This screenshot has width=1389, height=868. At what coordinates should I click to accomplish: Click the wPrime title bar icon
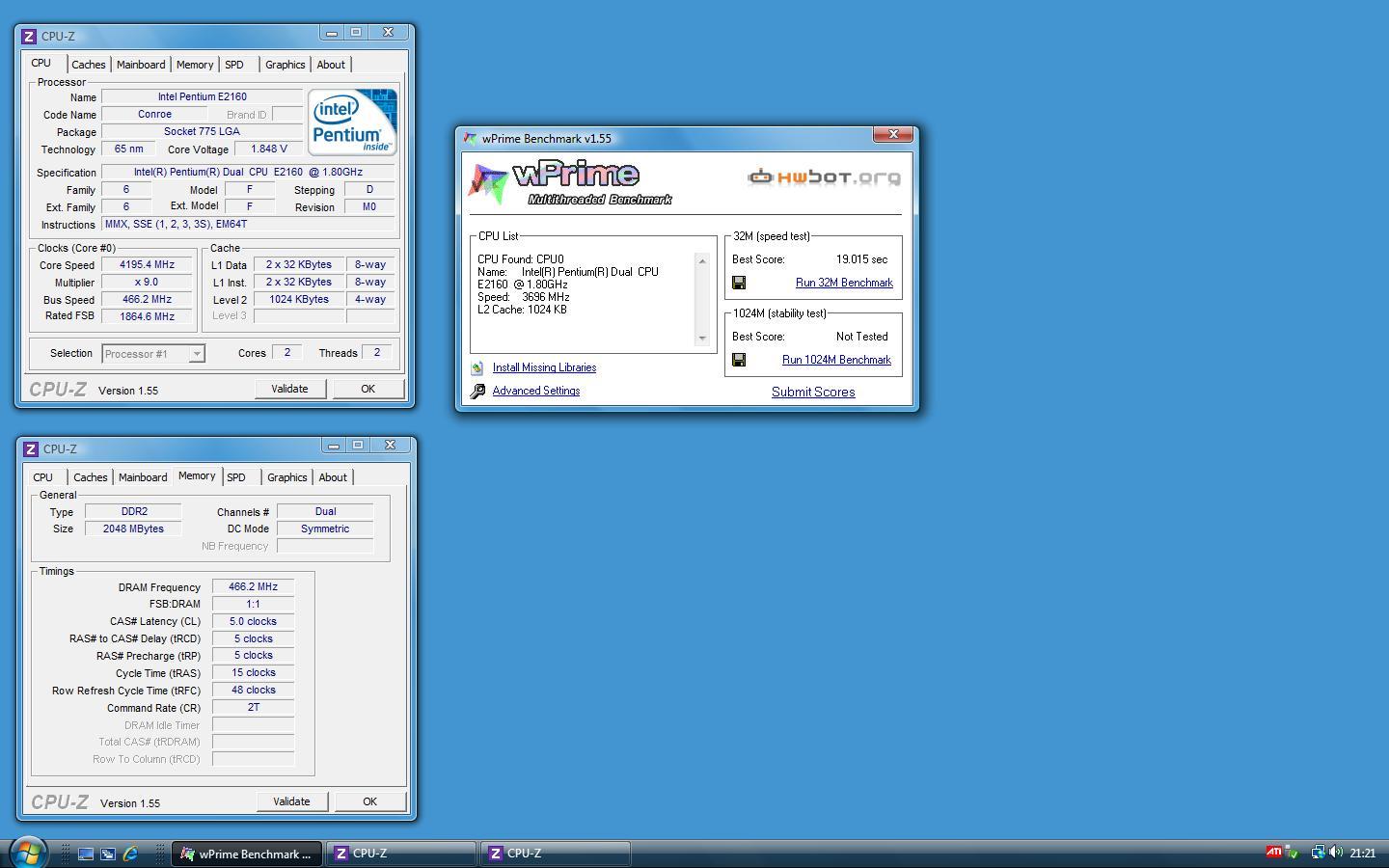point(470,139)
